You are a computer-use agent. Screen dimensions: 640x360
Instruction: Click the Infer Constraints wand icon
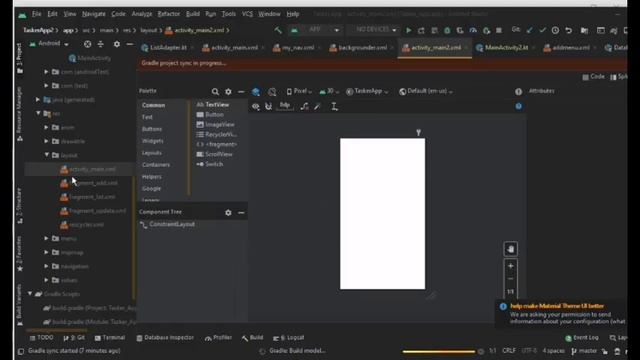318,107
